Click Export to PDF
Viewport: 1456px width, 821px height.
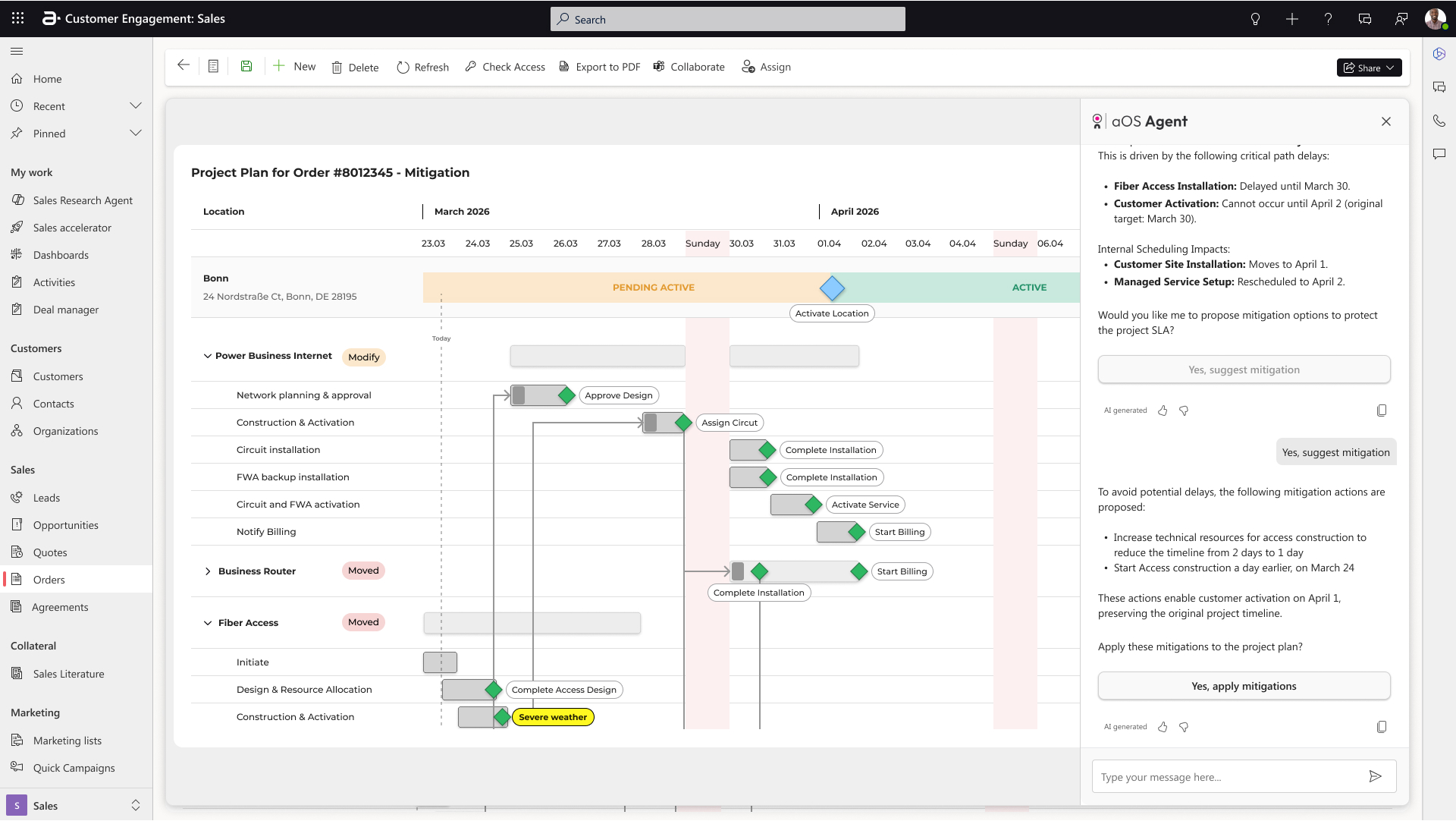(599, 67)
